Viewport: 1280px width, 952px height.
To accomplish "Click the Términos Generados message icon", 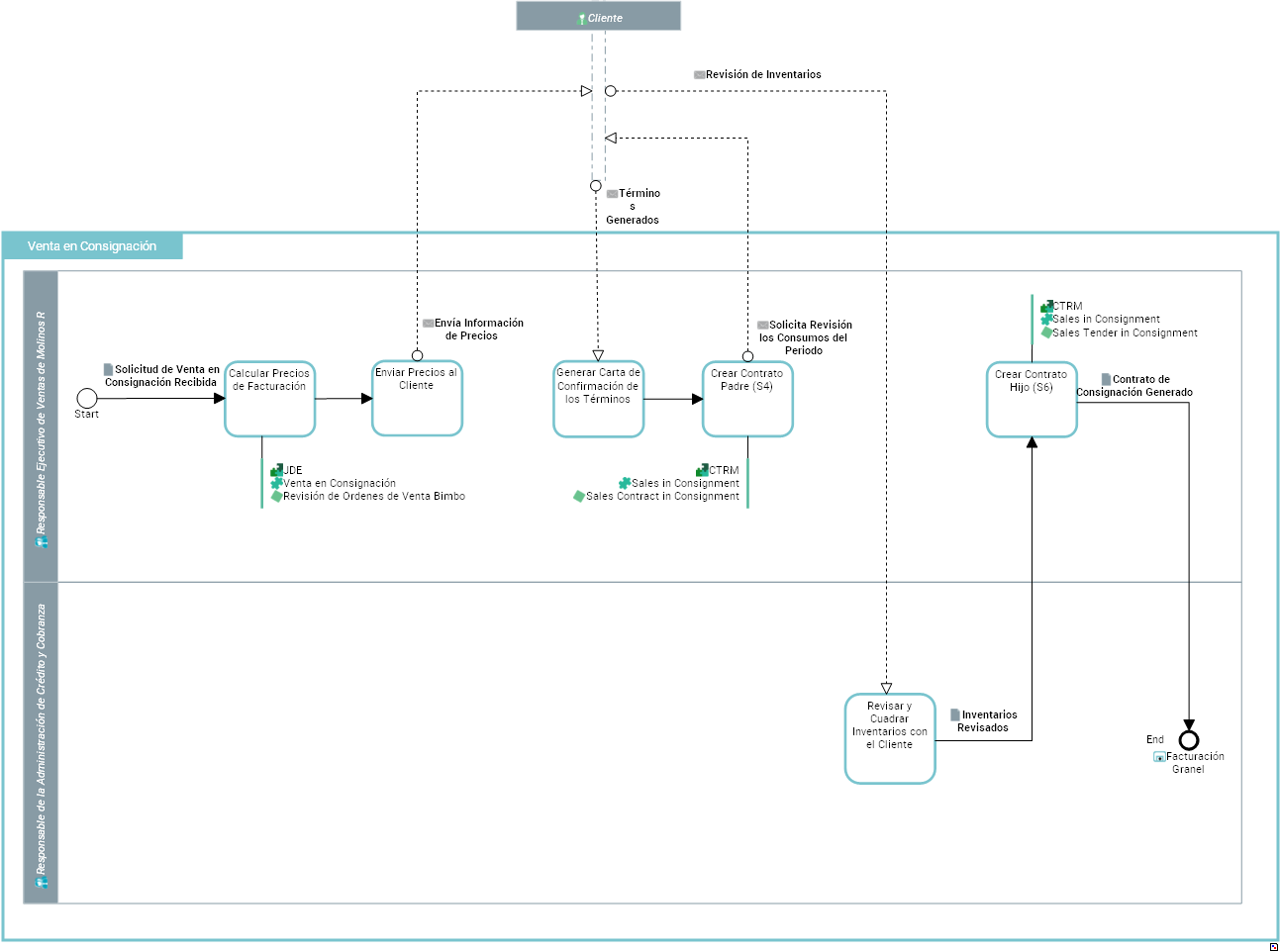I will click(612, 194).
